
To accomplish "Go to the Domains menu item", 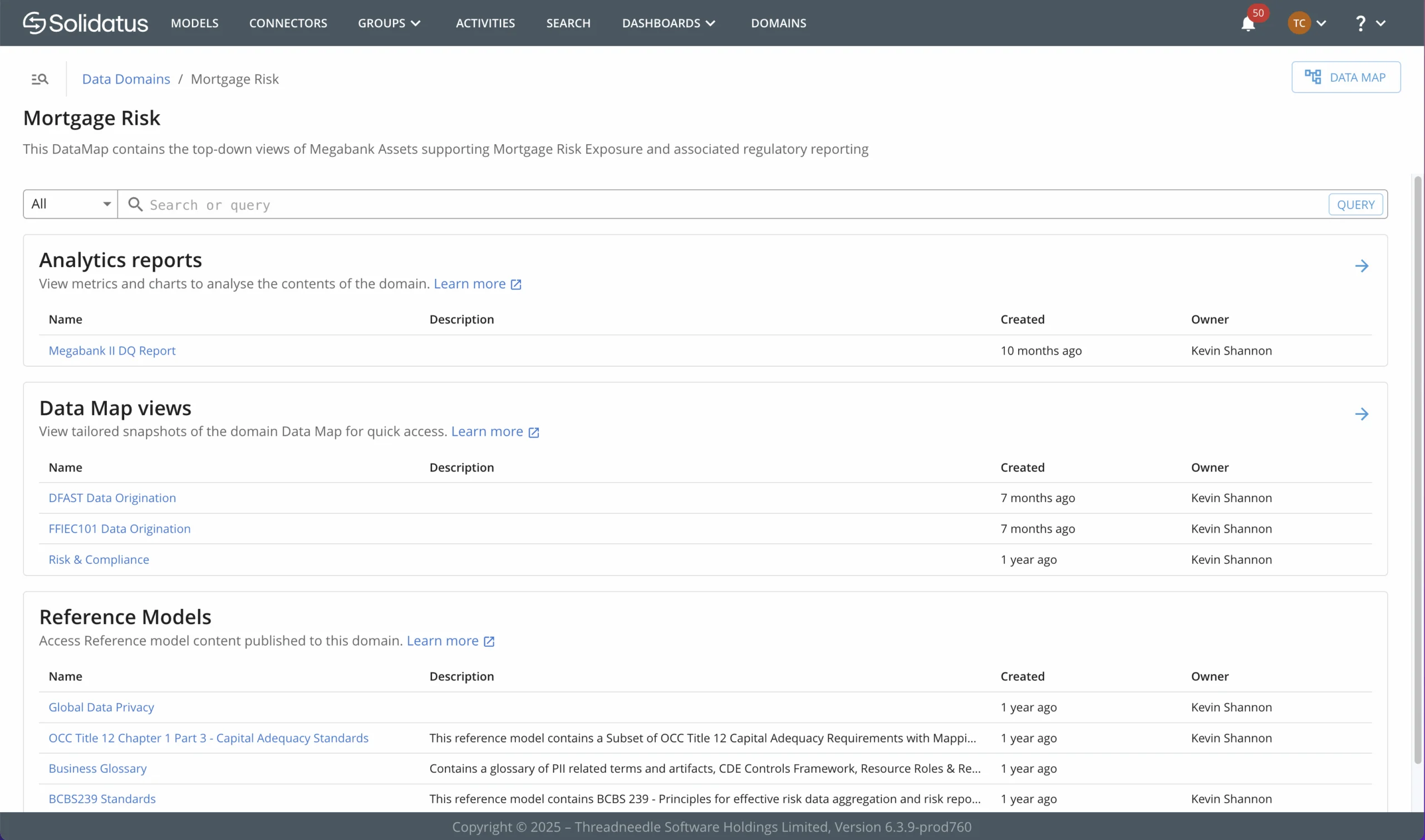I will click(778, 23).
